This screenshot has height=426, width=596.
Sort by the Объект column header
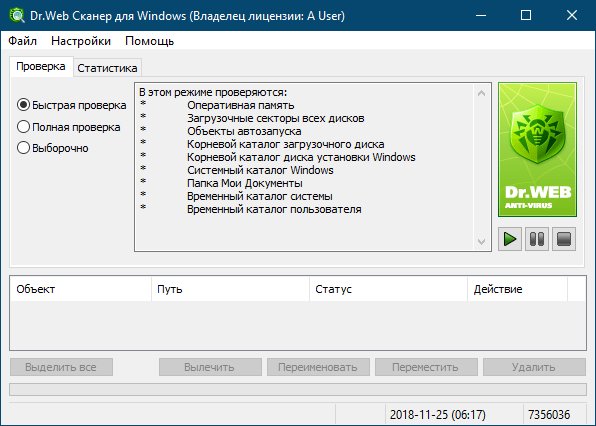[81, 289]
